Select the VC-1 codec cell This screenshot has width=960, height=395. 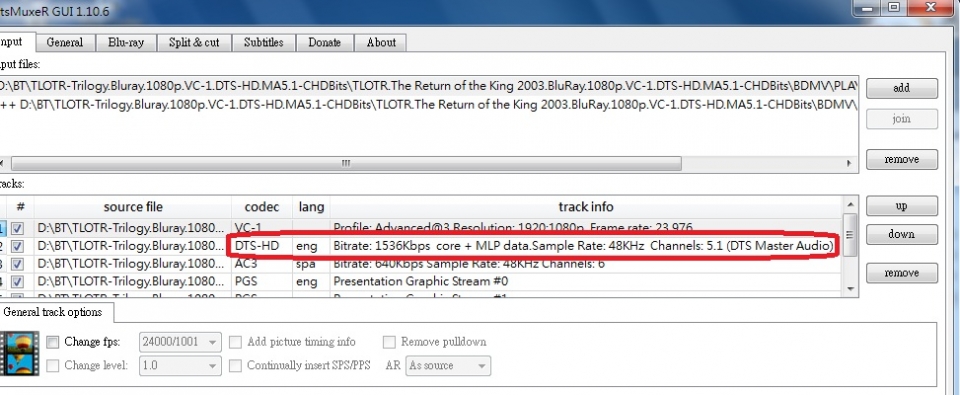[261, 228]
